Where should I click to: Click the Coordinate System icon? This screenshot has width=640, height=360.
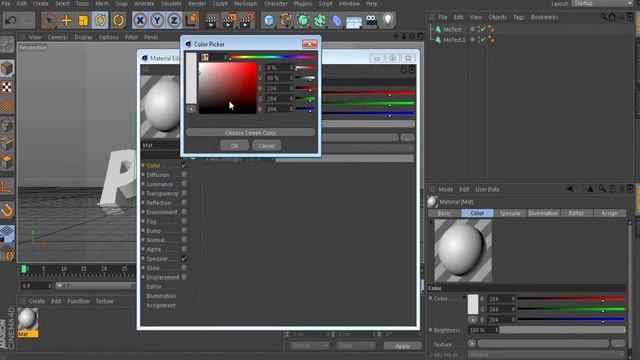pyautogui.click(x=191, y=20)
